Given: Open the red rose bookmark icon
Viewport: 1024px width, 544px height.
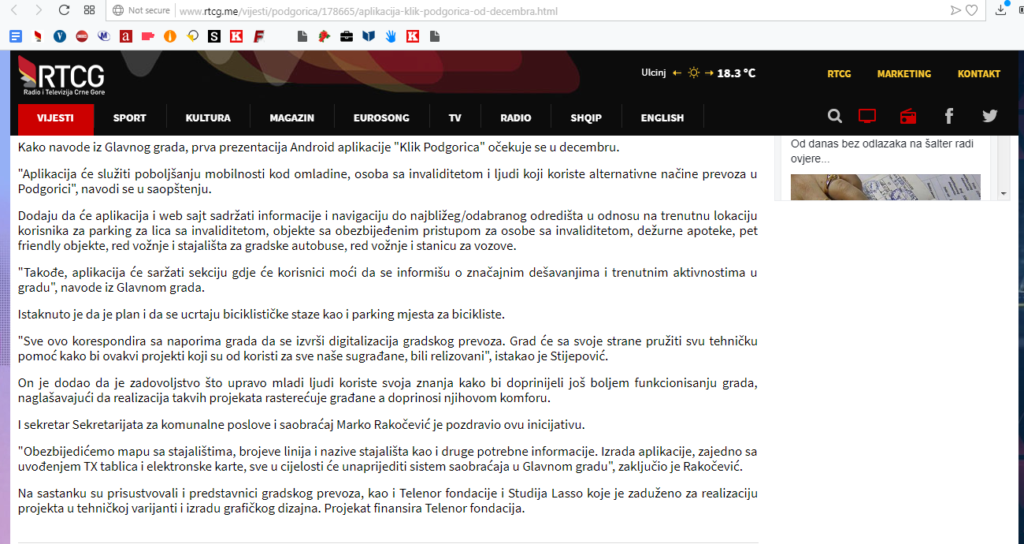Looking at the screenshot, I should (325, 37).
